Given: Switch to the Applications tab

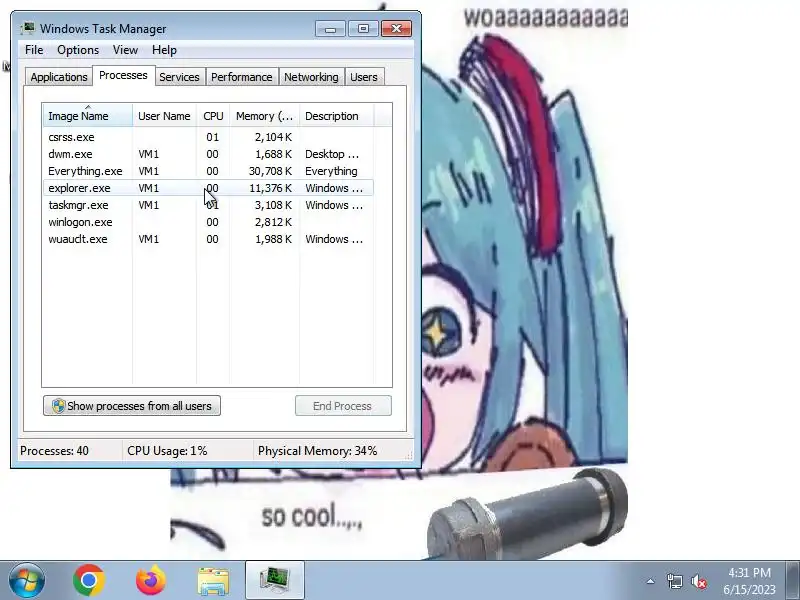Looking at the screenshot, I should tap(59, 77).
